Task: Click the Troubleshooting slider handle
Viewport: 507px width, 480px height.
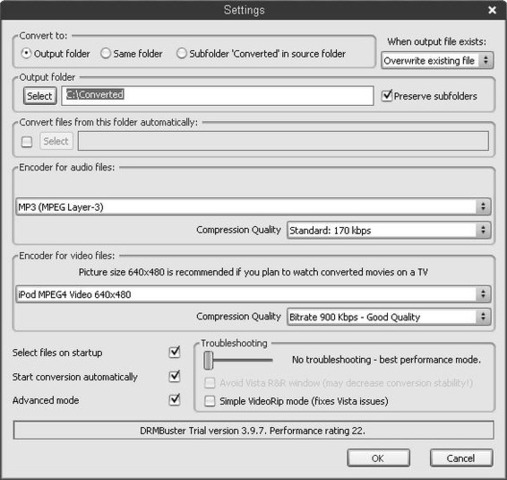Action: point(208,360)
